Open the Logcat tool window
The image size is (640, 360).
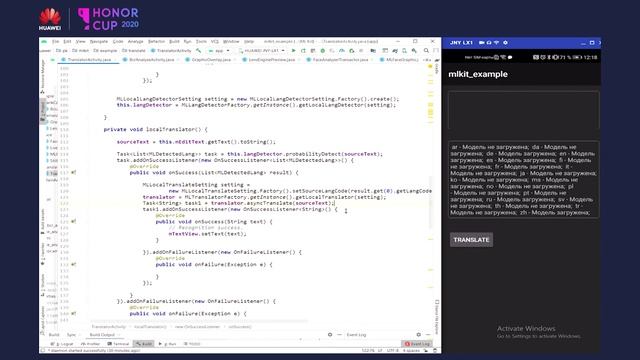coord(62,344)
